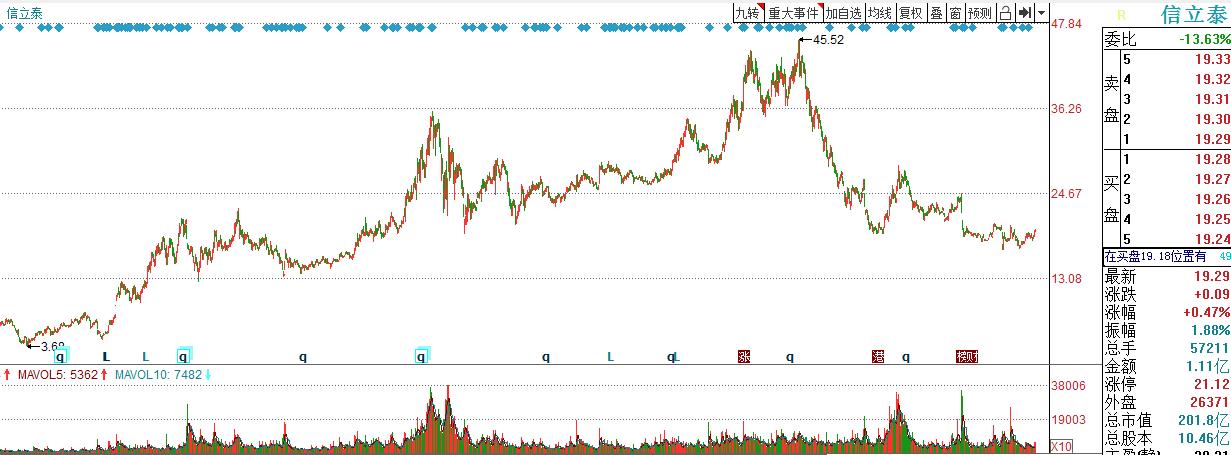Select the 信立泰 title at top-left

(25, 13)
